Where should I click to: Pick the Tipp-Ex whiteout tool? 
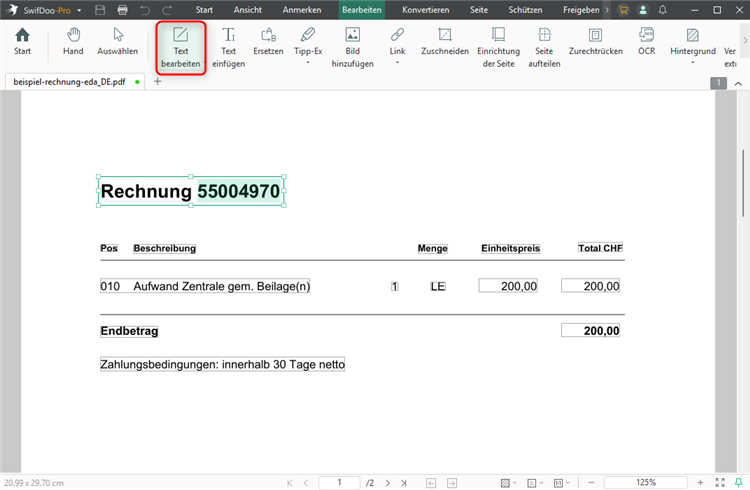[x=308, y=41]
